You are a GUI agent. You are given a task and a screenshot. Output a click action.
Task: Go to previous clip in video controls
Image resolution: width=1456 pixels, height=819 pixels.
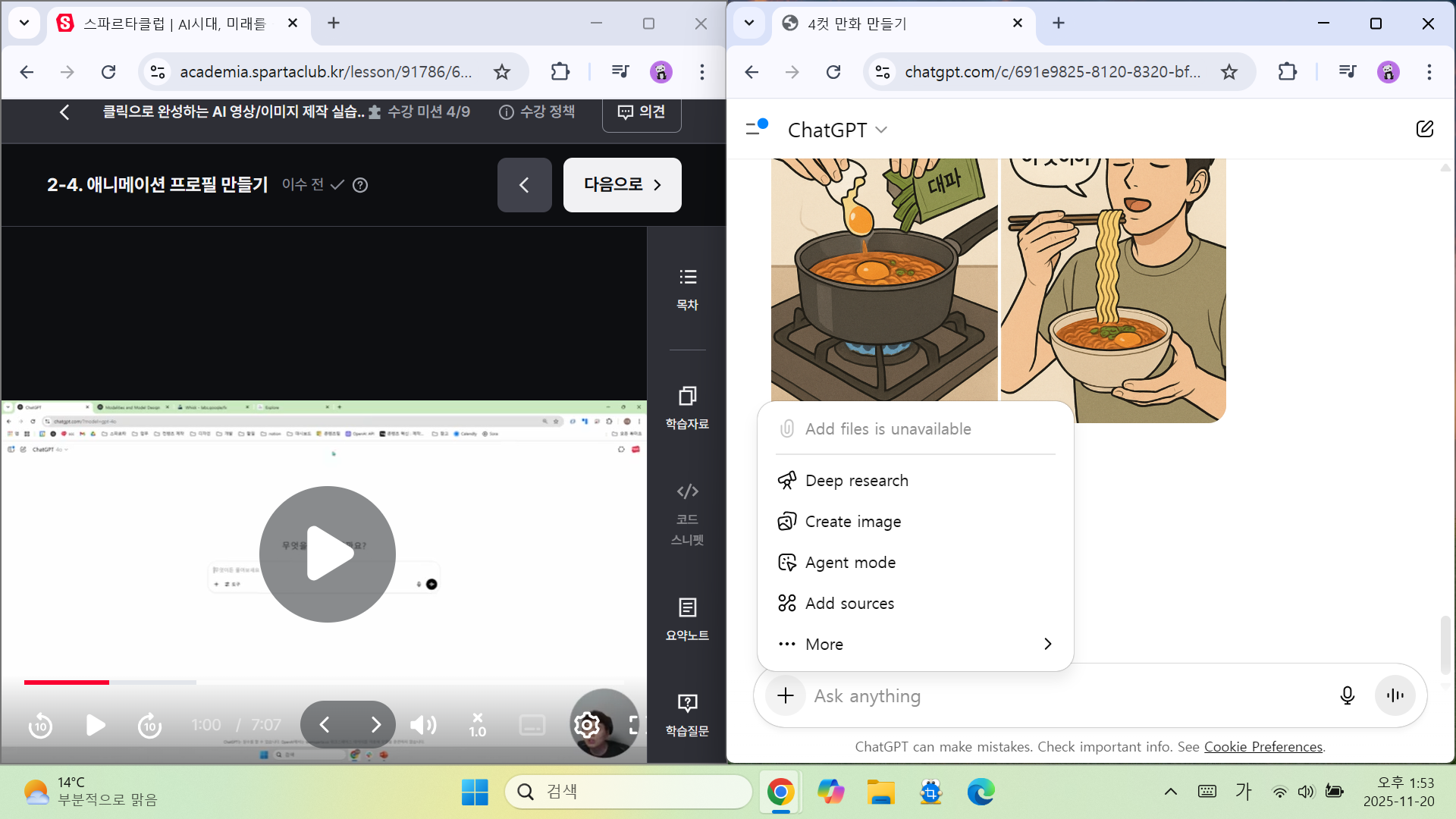coord(324,725)
